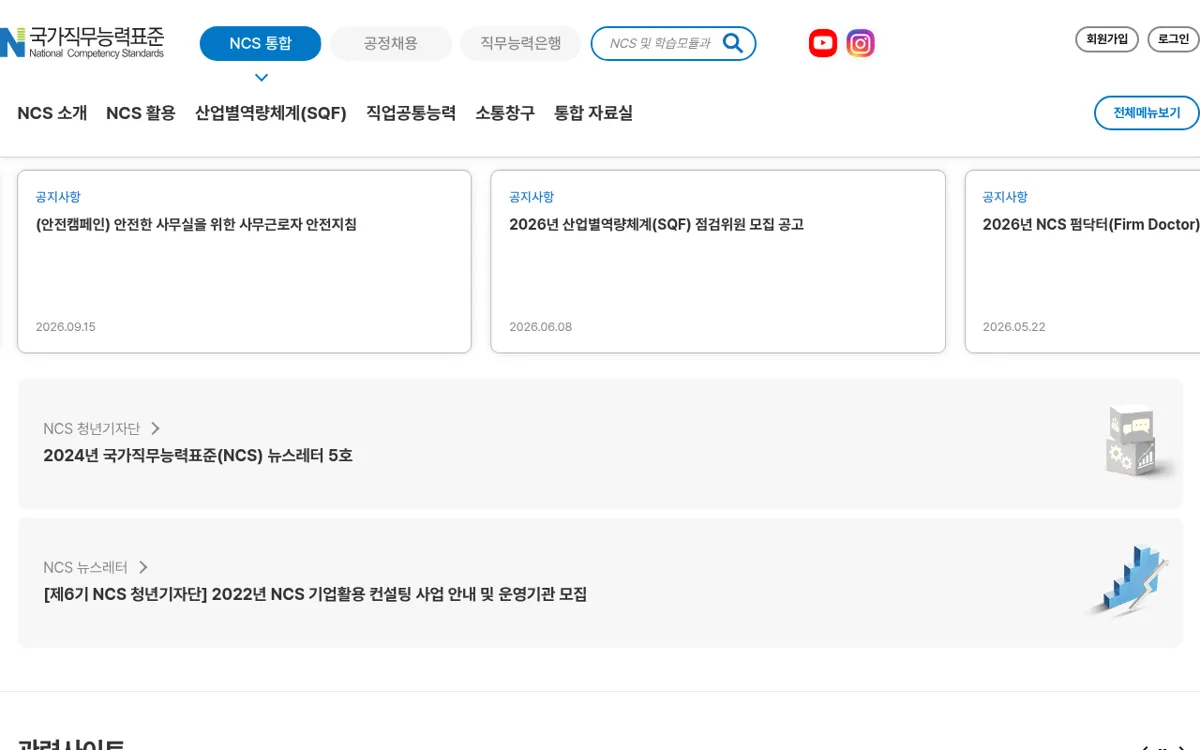Open the 2026년 NCS 펌닥터 notice card
1200x750 pixels.
click(x=1083, y=261)
